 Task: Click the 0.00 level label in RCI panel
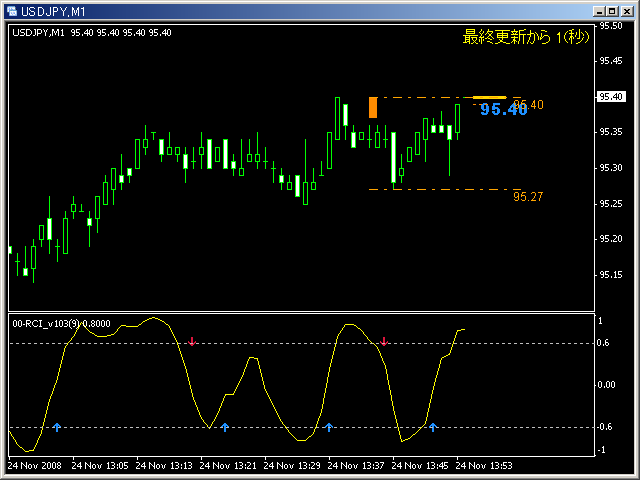pyautogui.click(x=606, y=385)
